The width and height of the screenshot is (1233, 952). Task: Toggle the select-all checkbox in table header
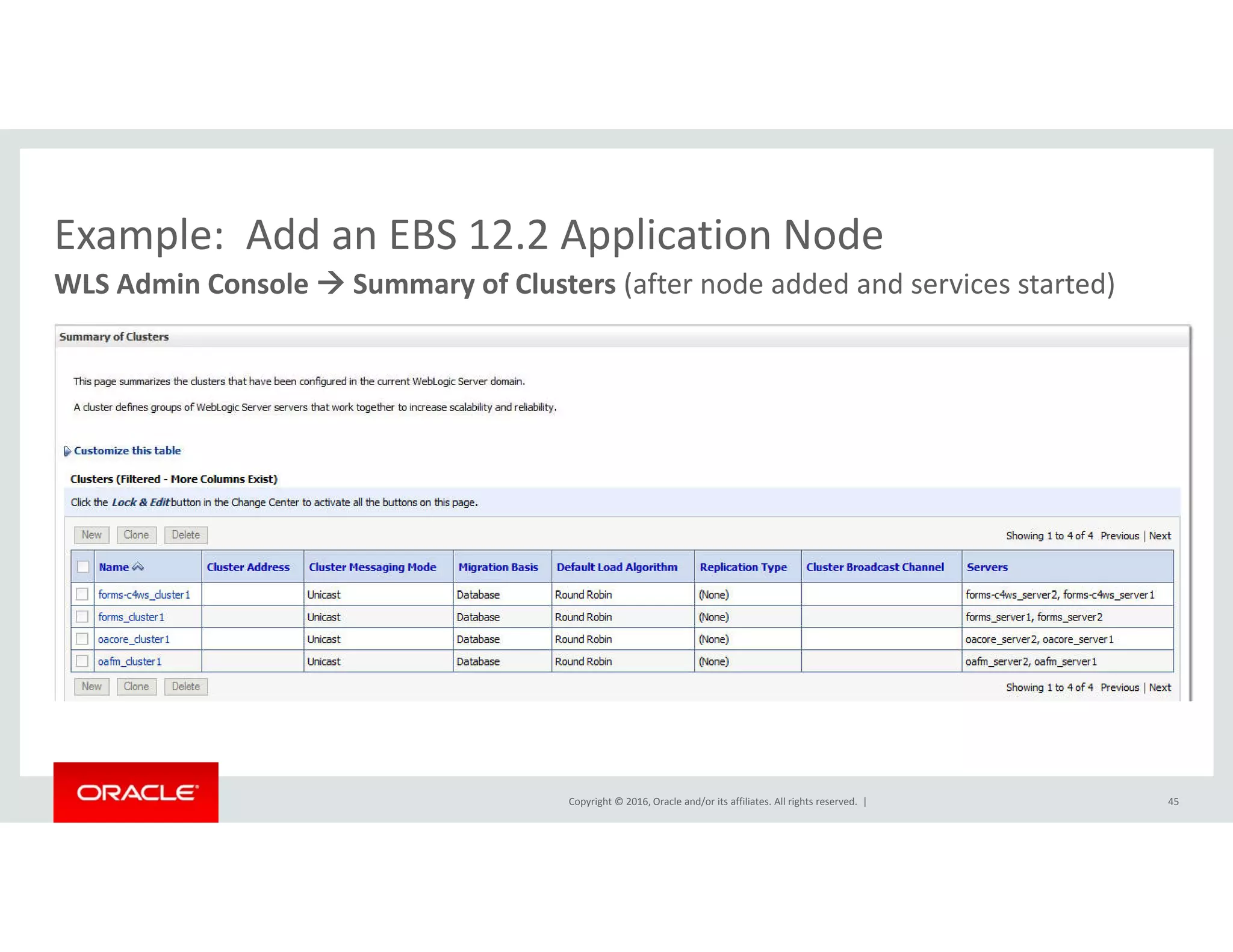83,567
